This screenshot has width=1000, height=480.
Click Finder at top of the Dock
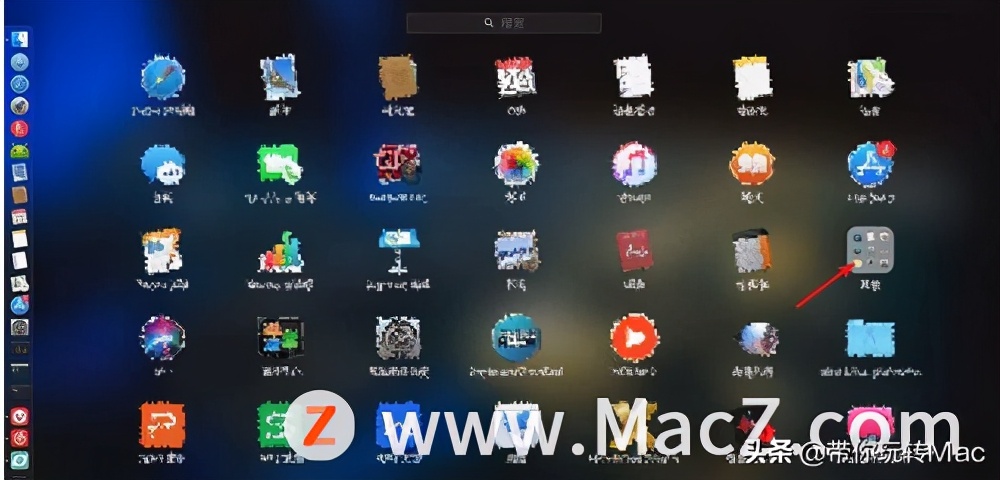coord(20,40)
